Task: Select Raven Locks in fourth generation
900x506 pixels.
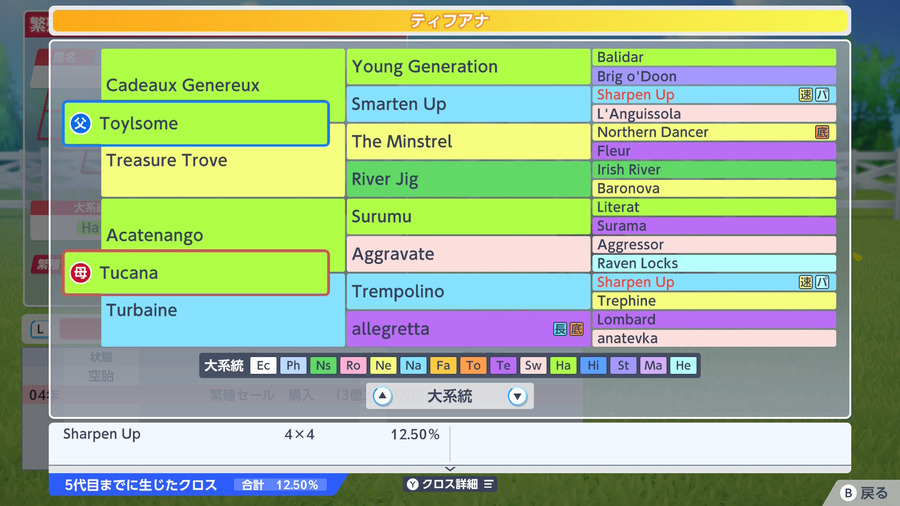Action: 714,263
